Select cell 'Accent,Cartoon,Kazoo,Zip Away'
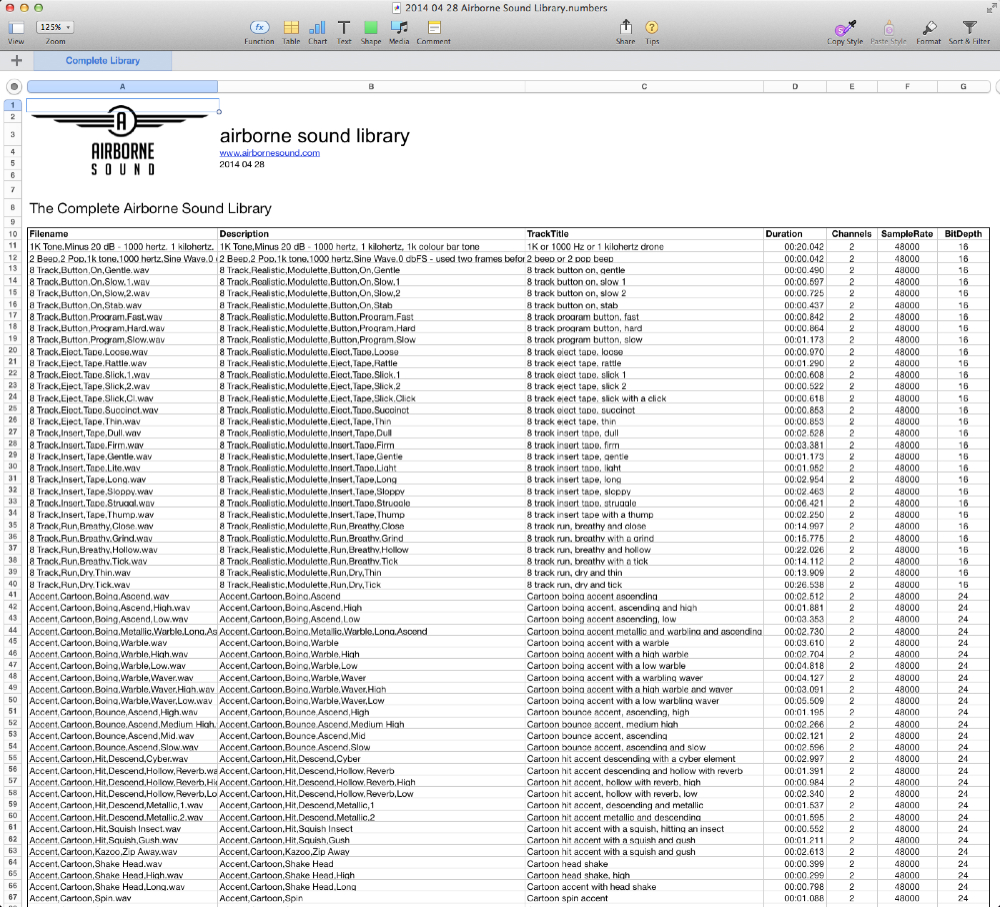Viewport: 1000px width, 907px height. click(x=371, y=852)
